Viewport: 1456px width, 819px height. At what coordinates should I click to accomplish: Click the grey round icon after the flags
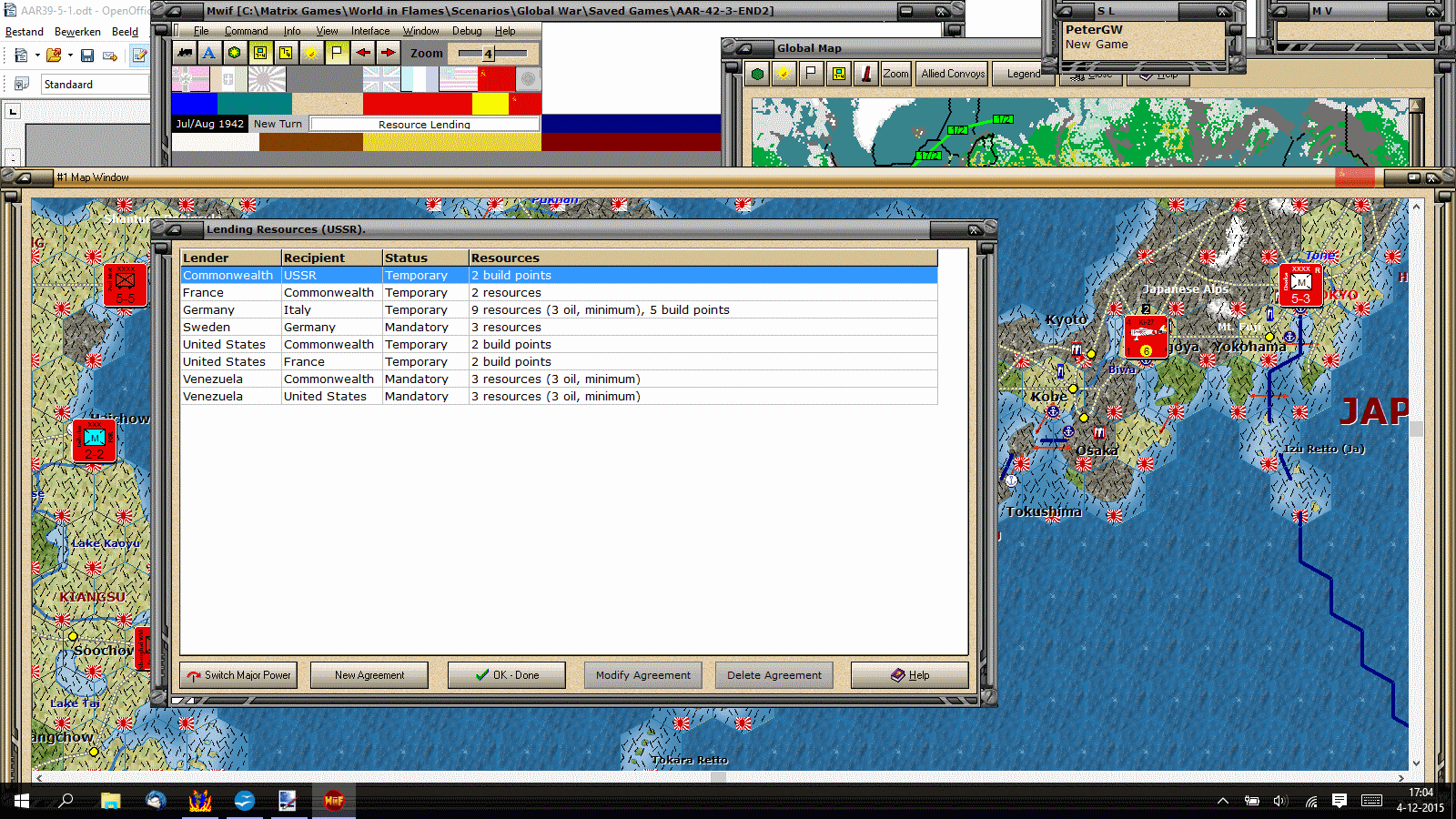click(528, 80)
